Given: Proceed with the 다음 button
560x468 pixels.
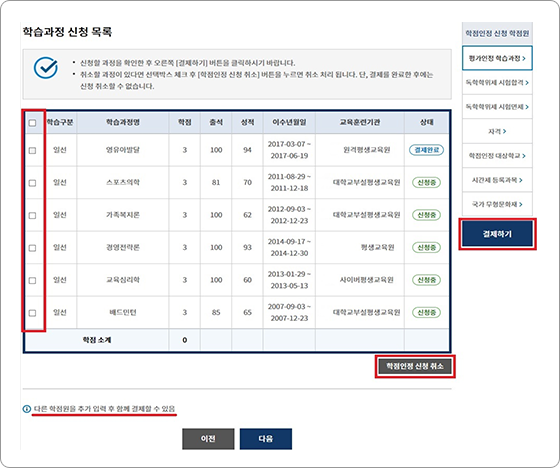Looking at the screenshot, I should 266,439.
